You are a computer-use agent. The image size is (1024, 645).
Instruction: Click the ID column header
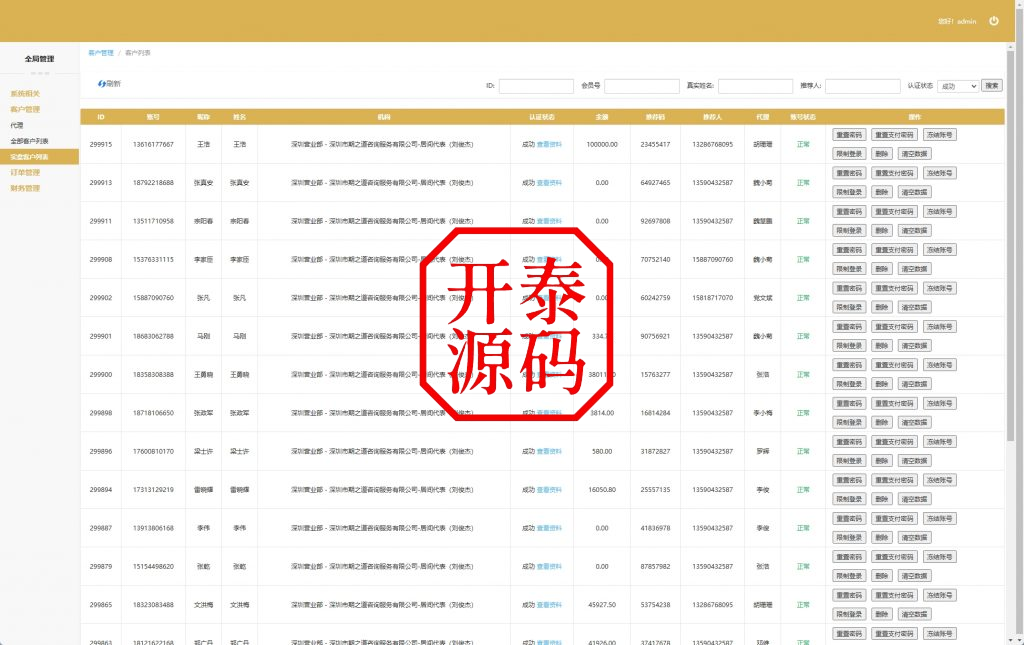click(101, 117)
